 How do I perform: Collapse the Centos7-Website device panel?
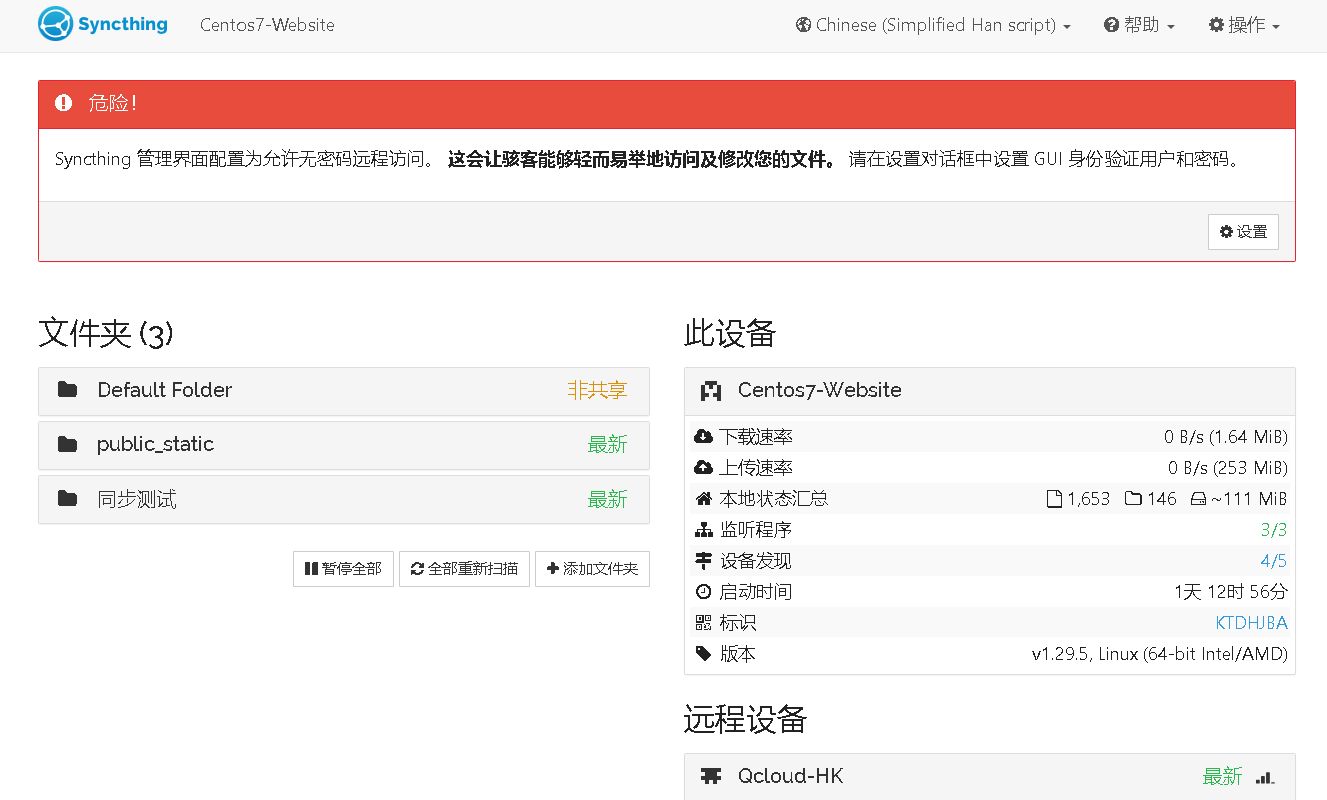pos(989,391)
